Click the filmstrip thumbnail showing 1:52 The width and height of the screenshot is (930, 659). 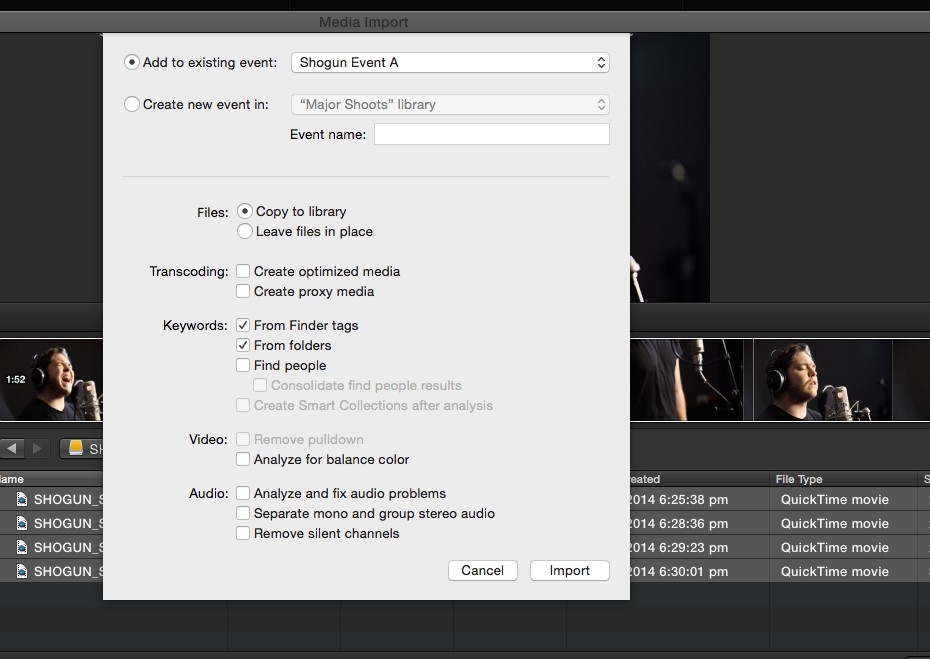coord(52,379)
